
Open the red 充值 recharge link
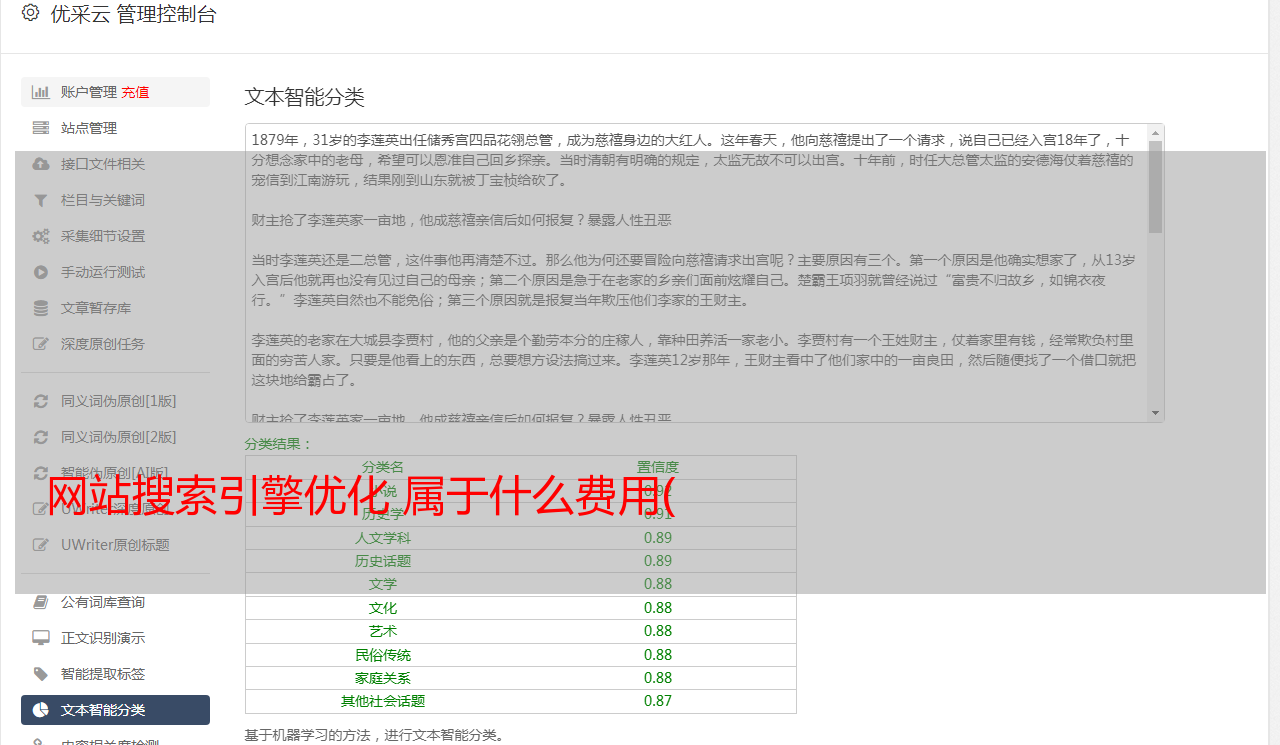[135, 92]
